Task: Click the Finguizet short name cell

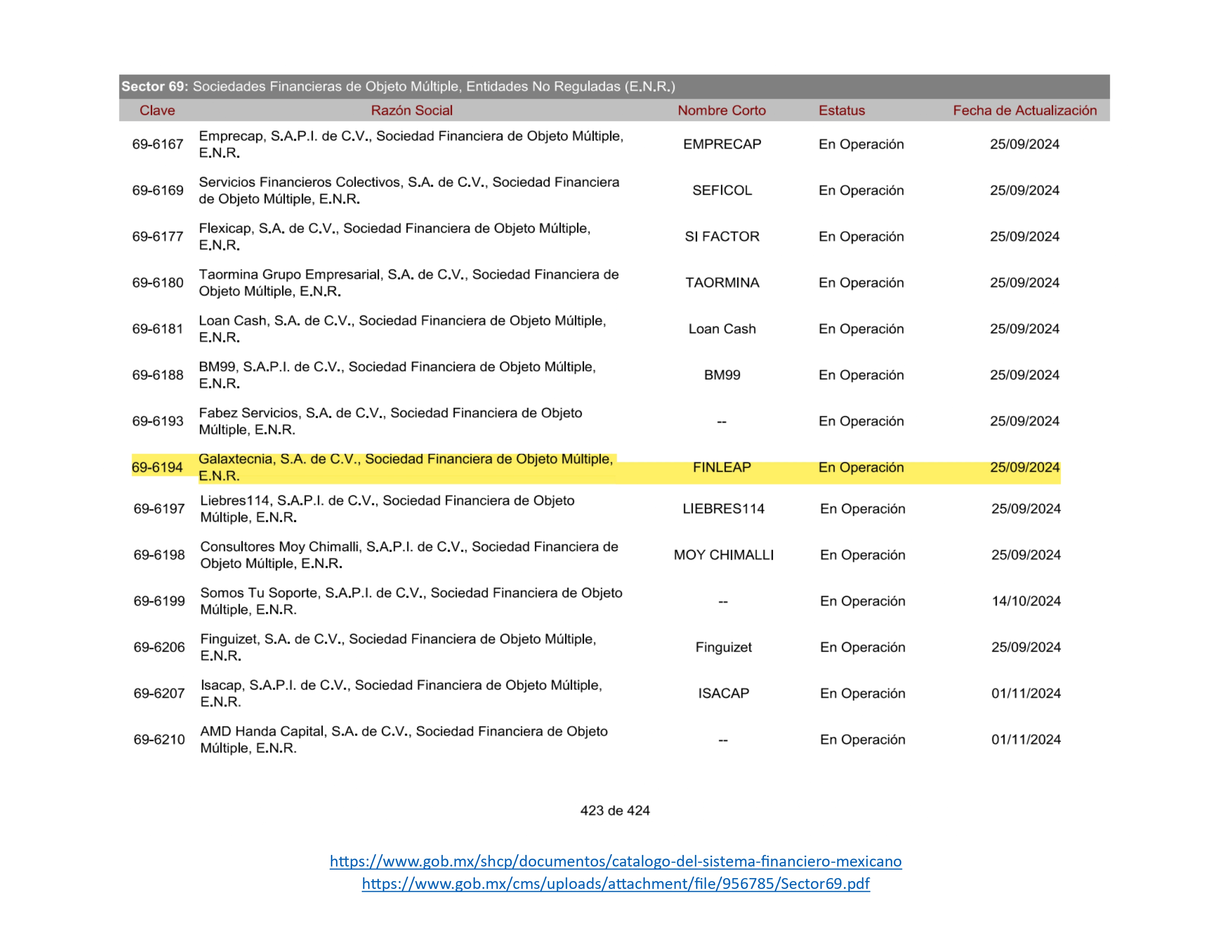Action: pos(724,648)
